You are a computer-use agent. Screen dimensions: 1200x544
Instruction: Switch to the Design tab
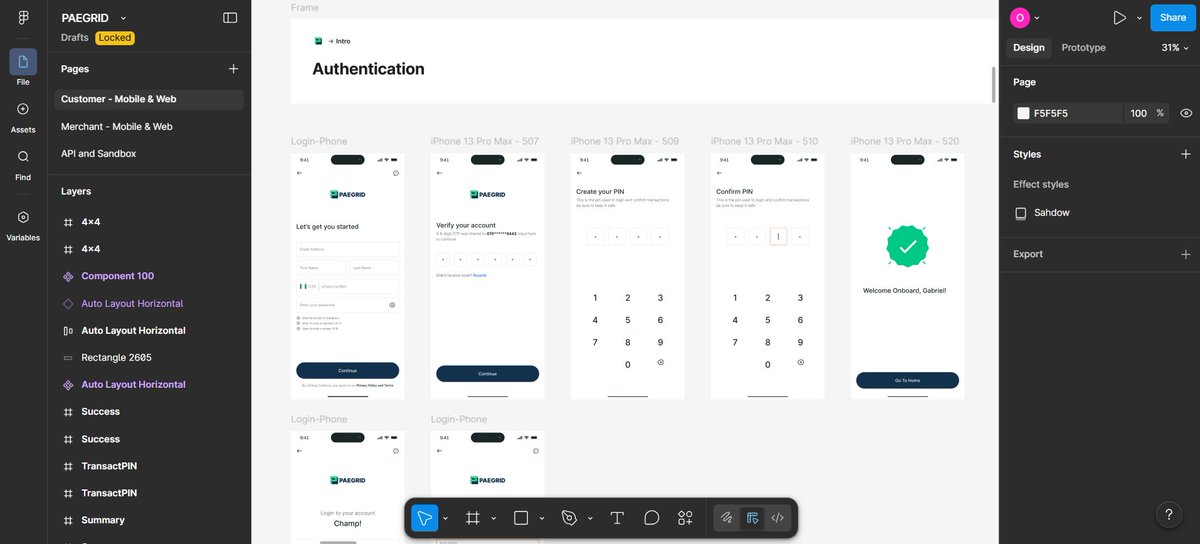point(1028,47)
